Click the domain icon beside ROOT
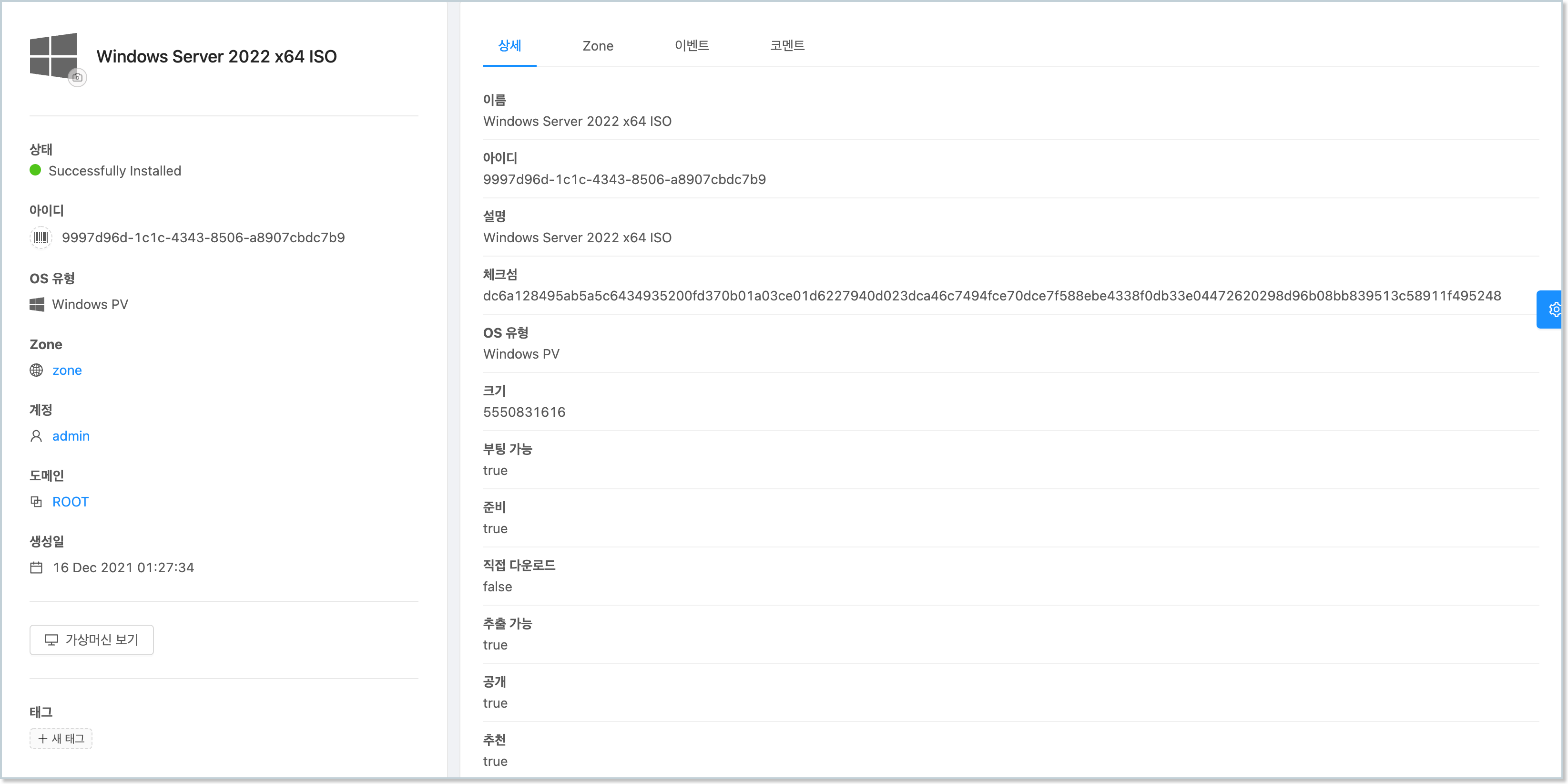The width and height of the screenshot is (1568, 784). 36,501
